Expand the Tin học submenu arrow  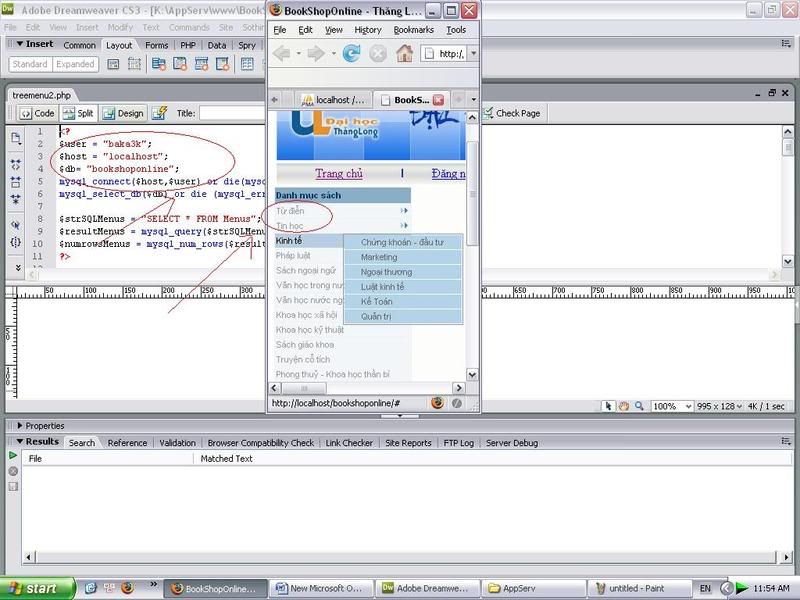pos(404,226)
